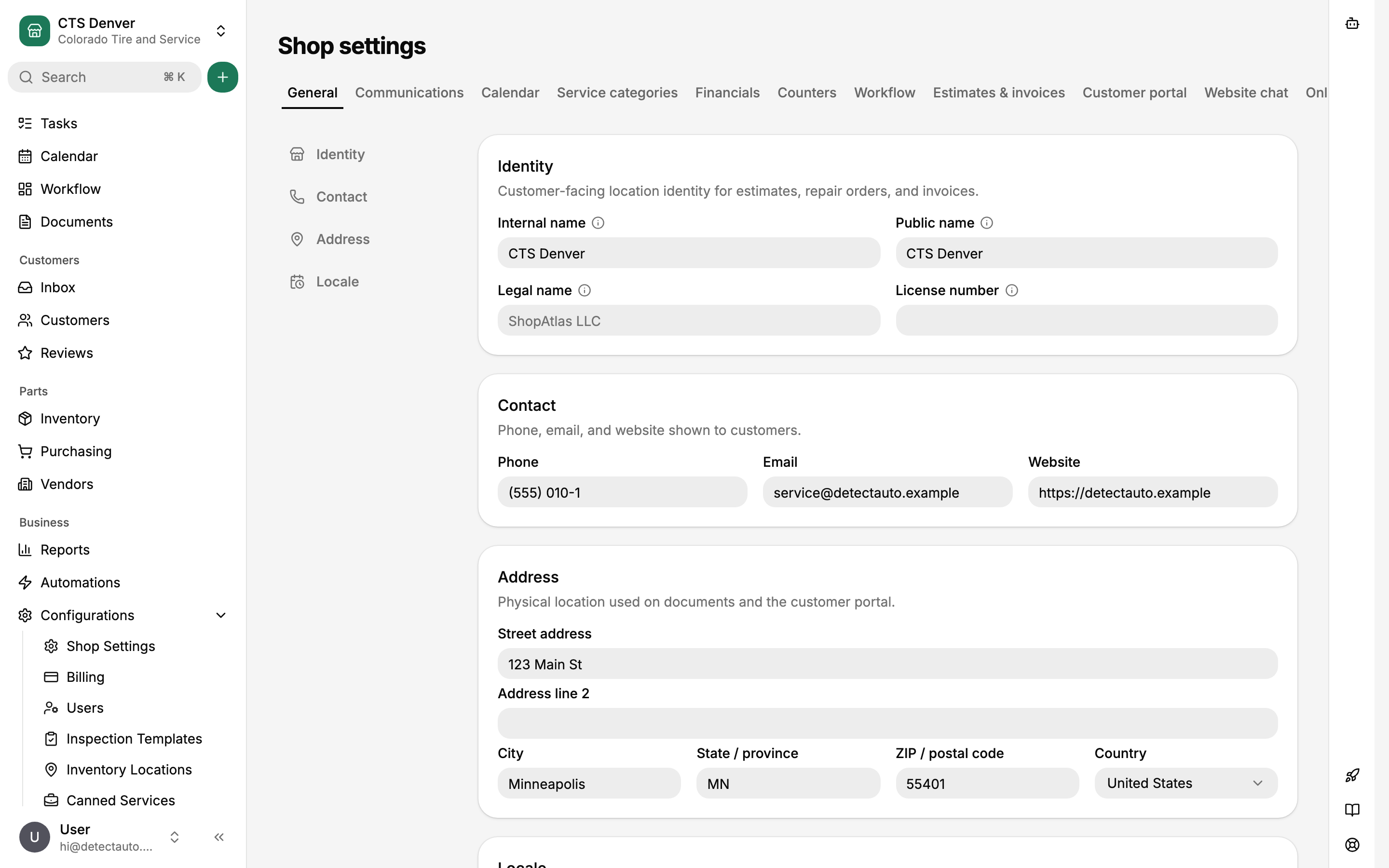
Task: Click the Search box in sidebar
Action: 105,77
